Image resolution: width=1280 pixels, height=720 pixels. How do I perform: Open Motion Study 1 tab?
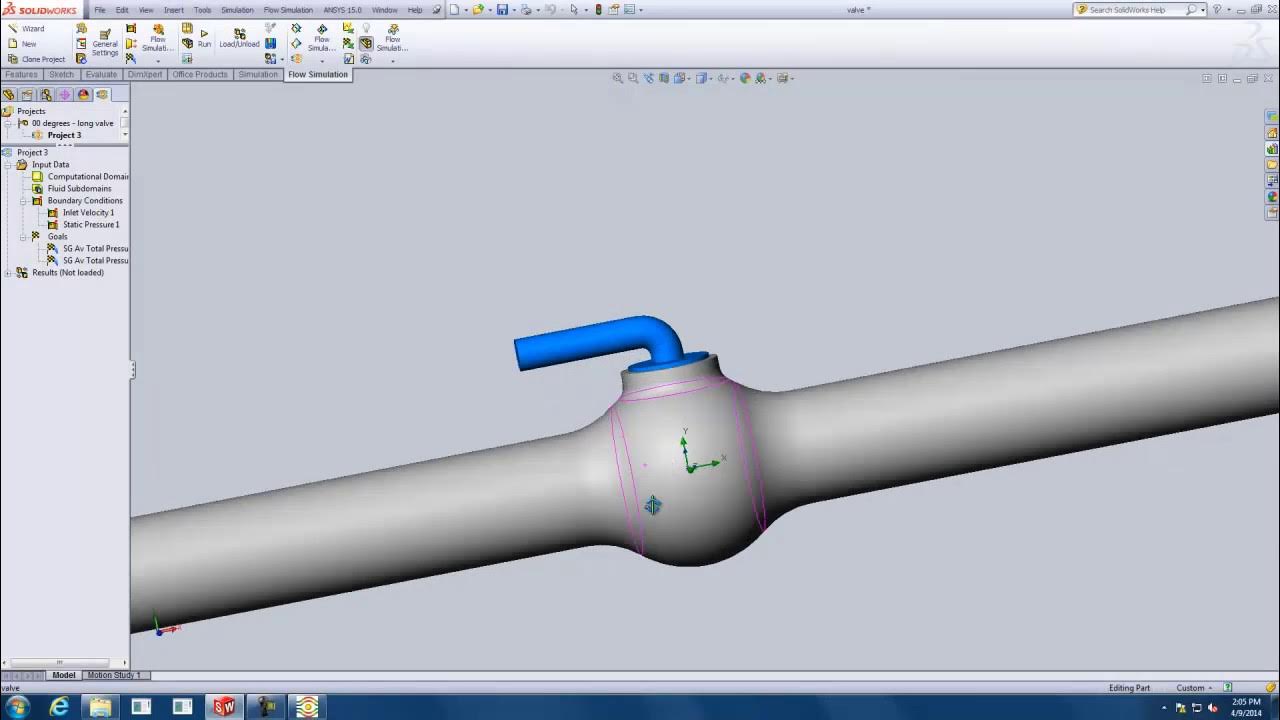113,675
